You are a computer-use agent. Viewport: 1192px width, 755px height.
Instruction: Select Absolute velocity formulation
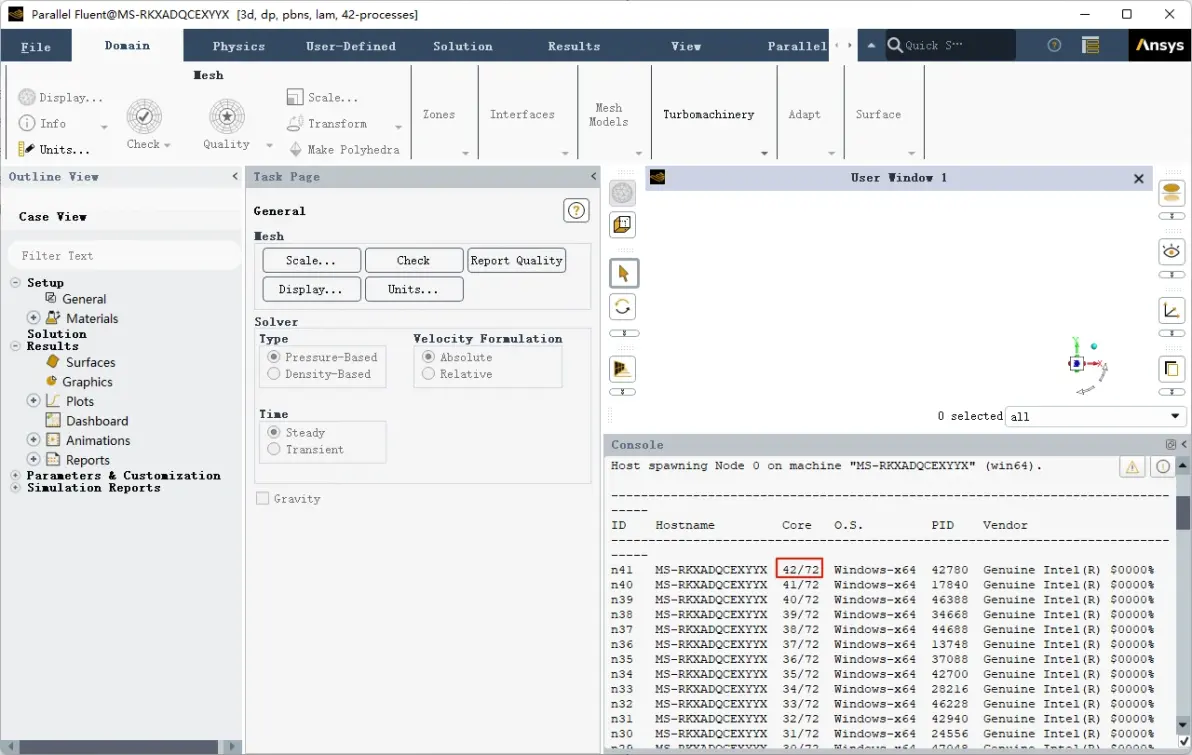[x=429, y=357]
